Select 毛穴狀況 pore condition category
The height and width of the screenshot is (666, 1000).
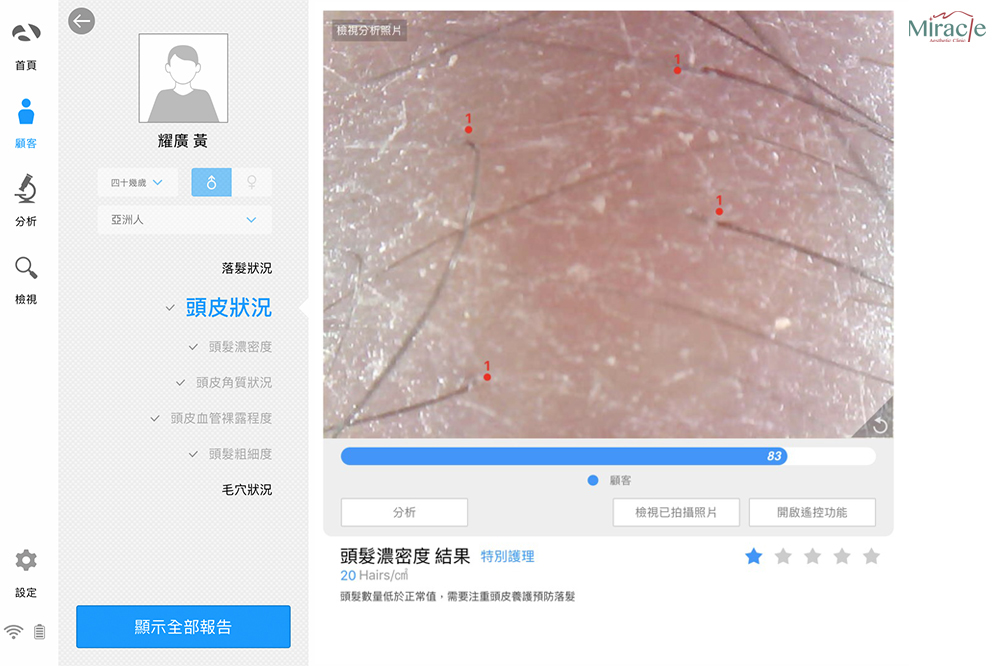click(246, 490)
